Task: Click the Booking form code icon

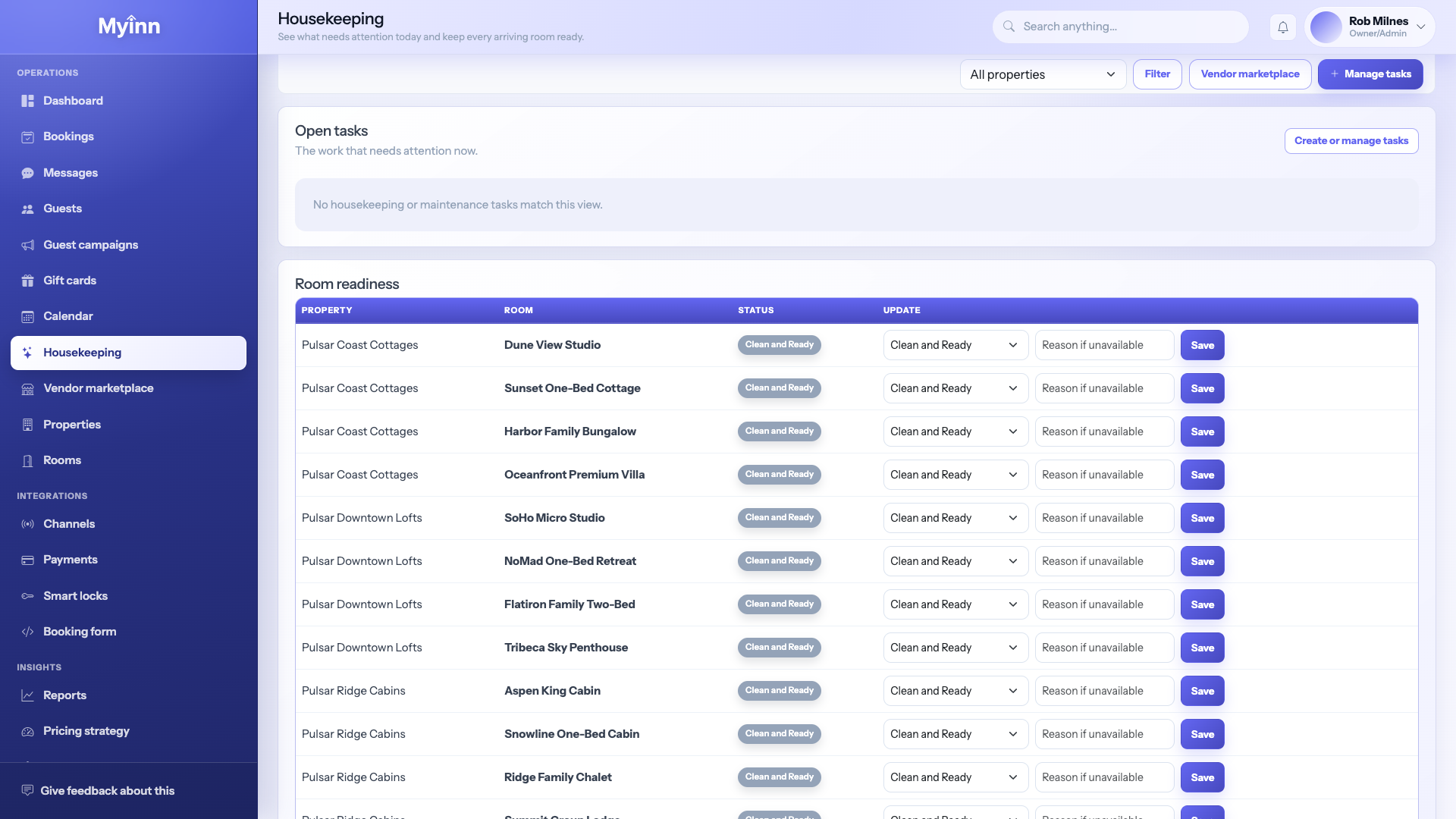Action: coord(28,632)
